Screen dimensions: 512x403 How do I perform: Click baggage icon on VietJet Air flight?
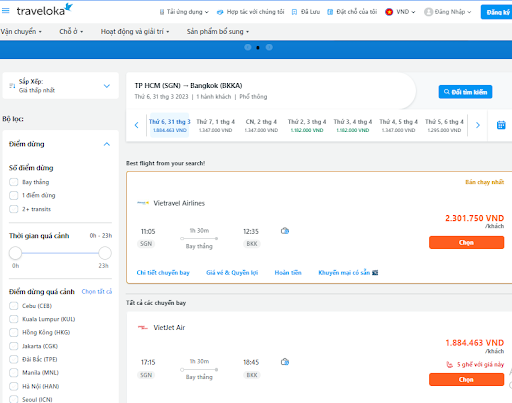point(285,362)
